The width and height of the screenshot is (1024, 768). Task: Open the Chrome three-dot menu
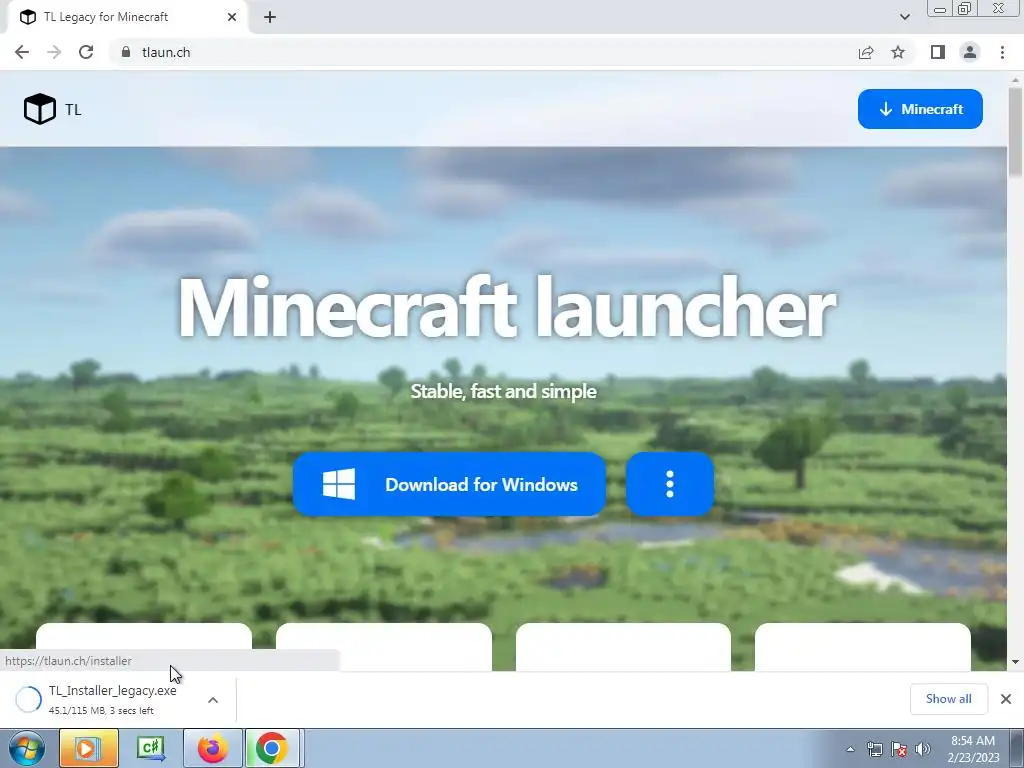click(x=1002, y=52)
